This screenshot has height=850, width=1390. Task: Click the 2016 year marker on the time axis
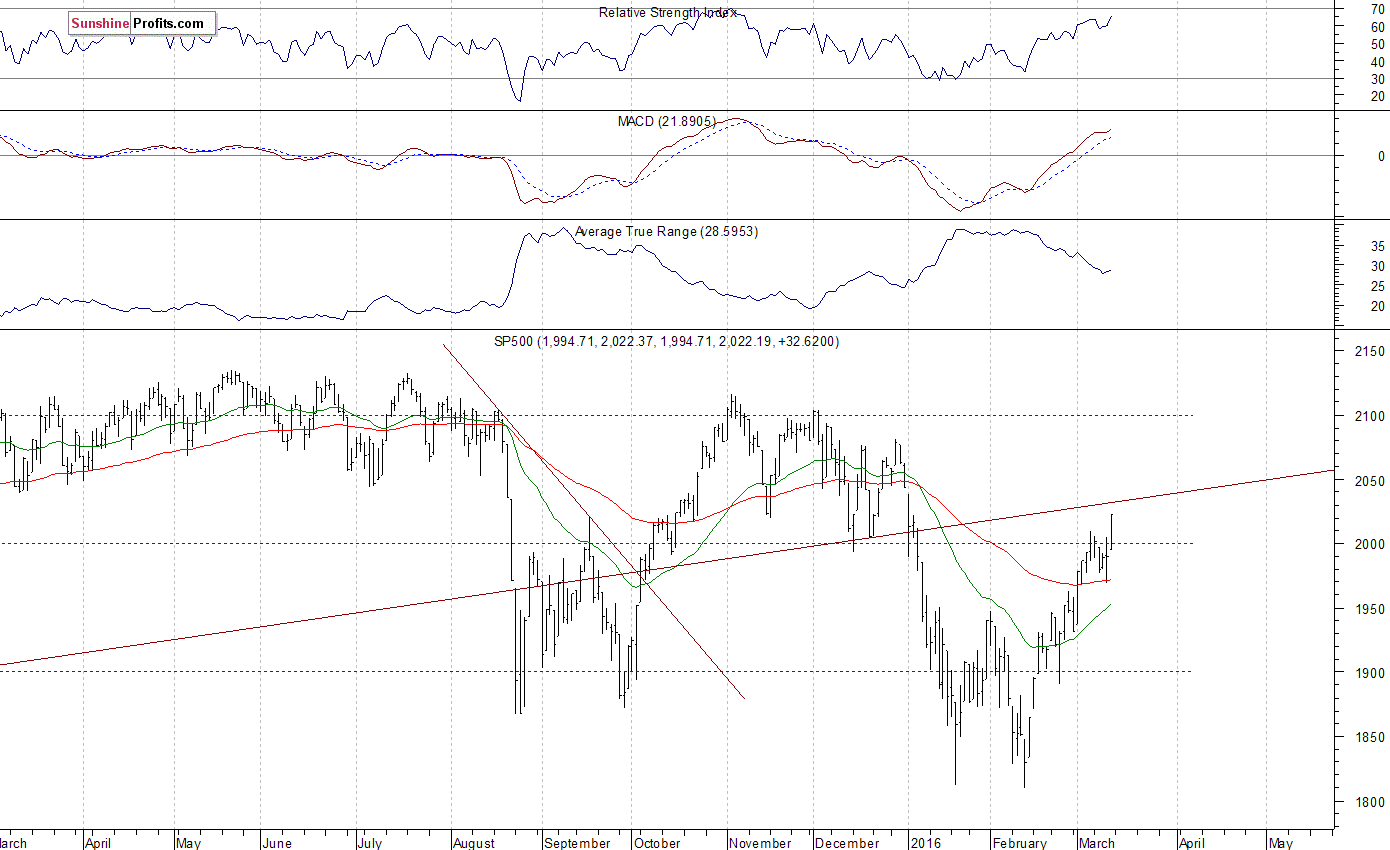coord(926,843)
